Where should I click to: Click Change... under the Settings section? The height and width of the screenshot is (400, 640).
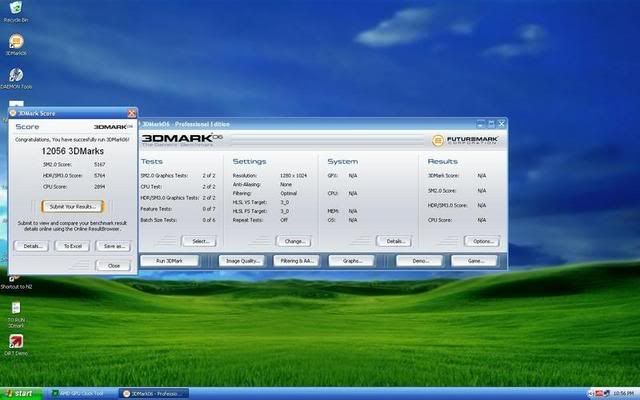pos(294,241)
